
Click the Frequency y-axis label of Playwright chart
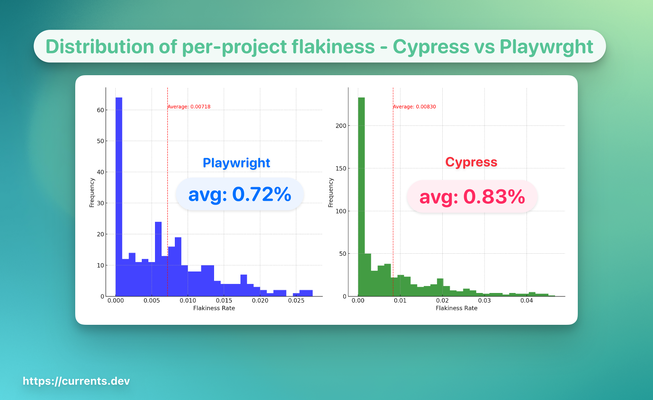pos(92,192)
